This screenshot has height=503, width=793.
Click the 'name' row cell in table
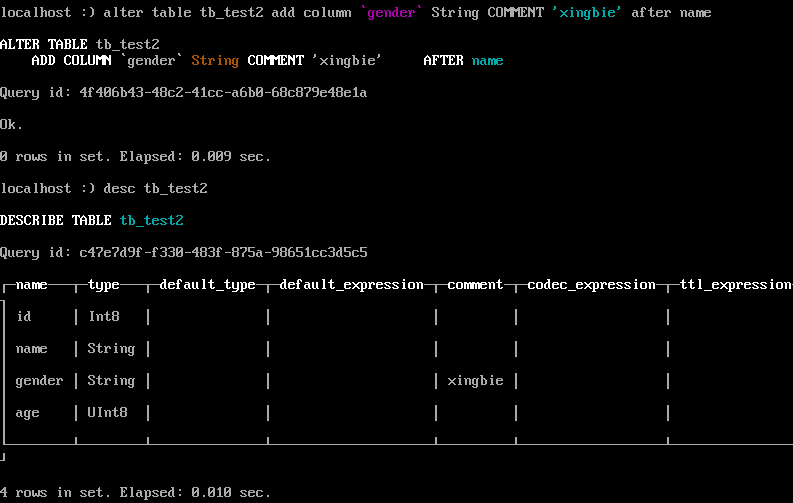click(x=31, y=349)
